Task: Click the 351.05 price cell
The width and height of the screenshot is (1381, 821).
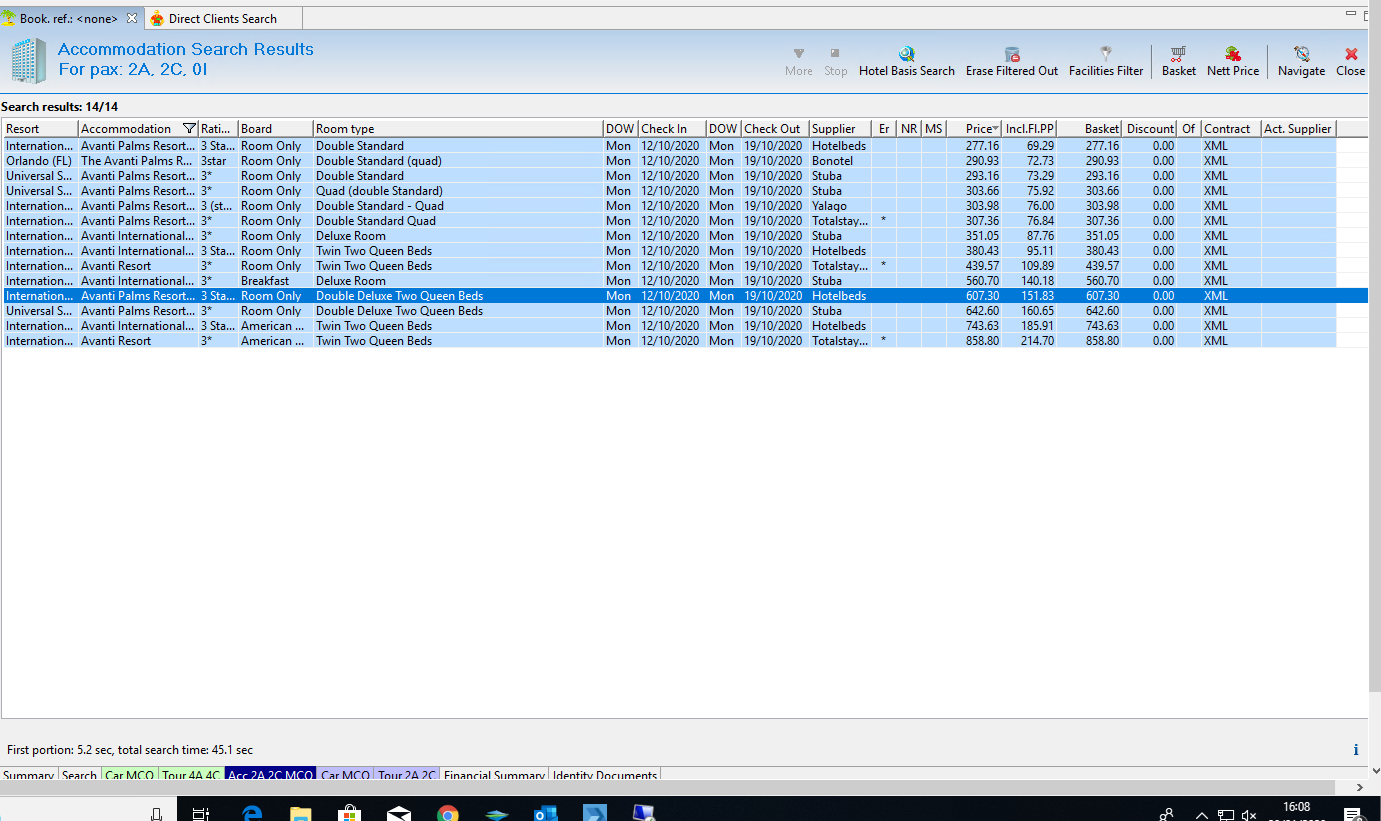Action: tap(982, 236)
